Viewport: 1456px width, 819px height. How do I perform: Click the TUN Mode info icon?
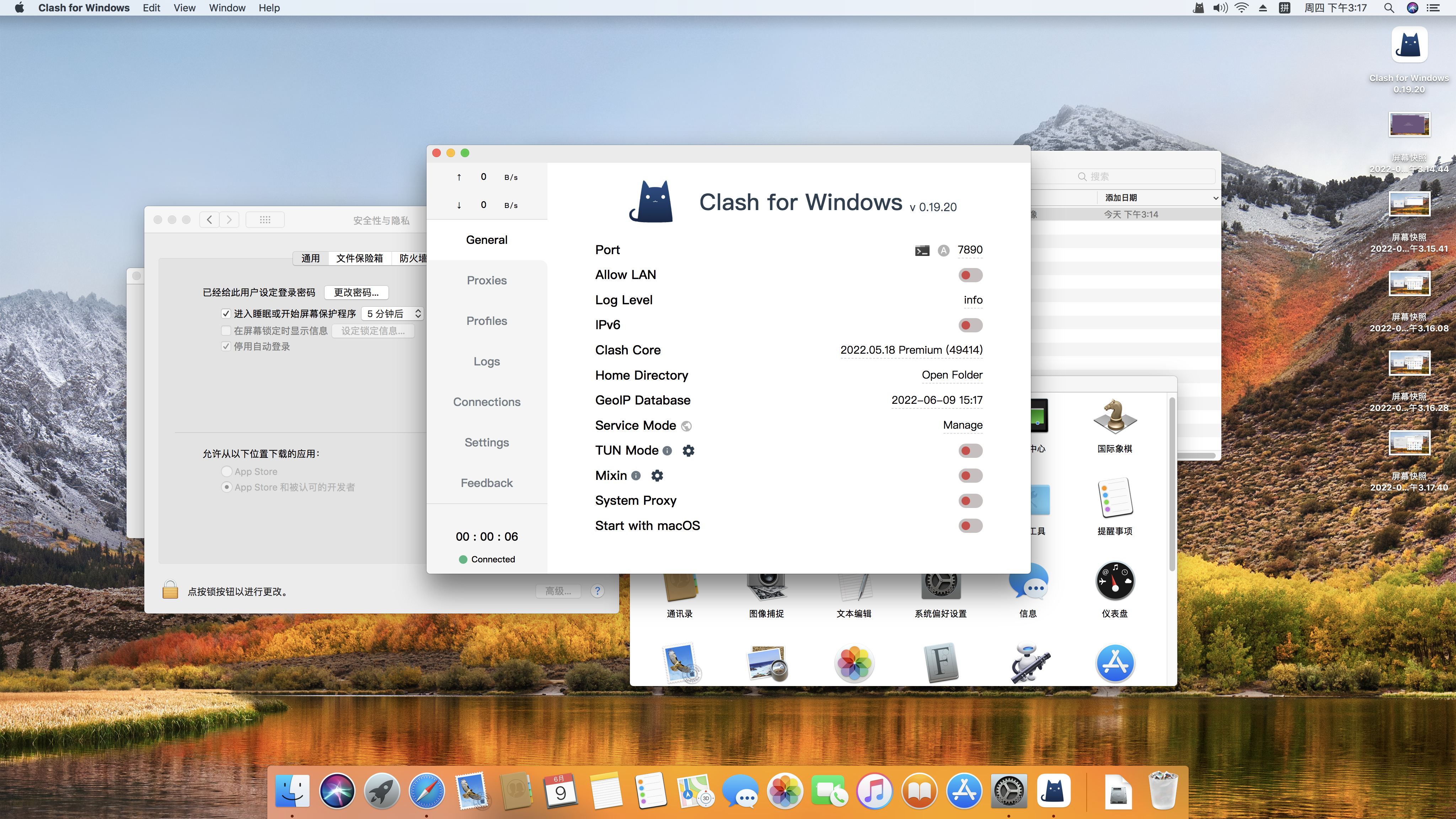(x=667, y=450)
